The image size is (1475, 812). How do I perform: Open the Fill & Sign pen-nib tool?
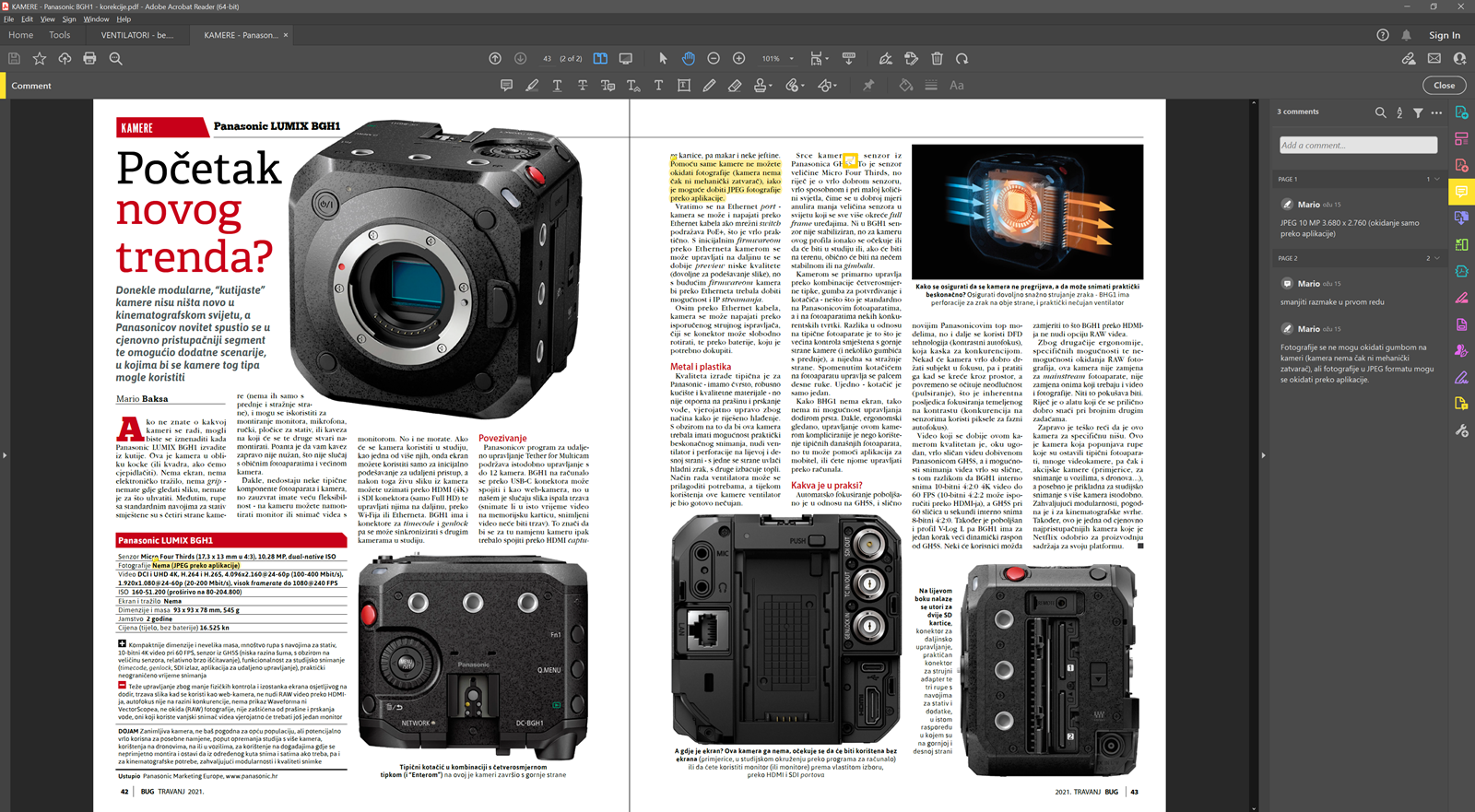[886, 58]
